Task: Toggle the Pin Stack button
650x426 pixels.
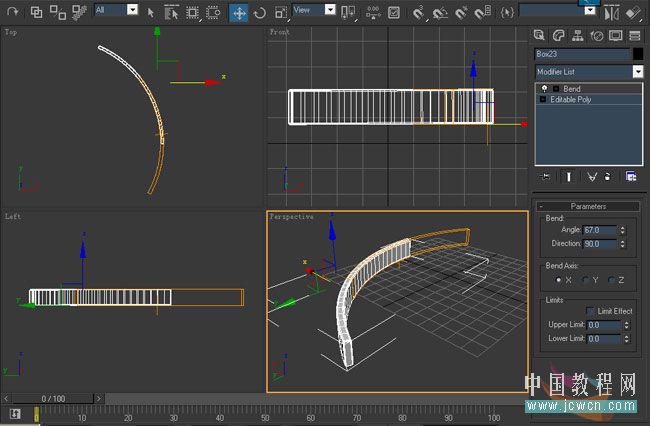Action: 546,177
